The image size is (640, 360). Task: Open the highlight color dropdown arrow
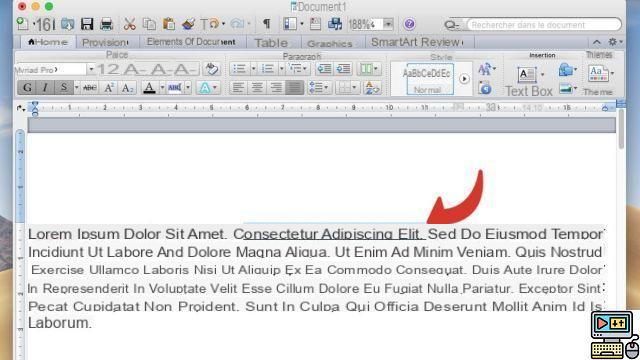pos(188,87)
